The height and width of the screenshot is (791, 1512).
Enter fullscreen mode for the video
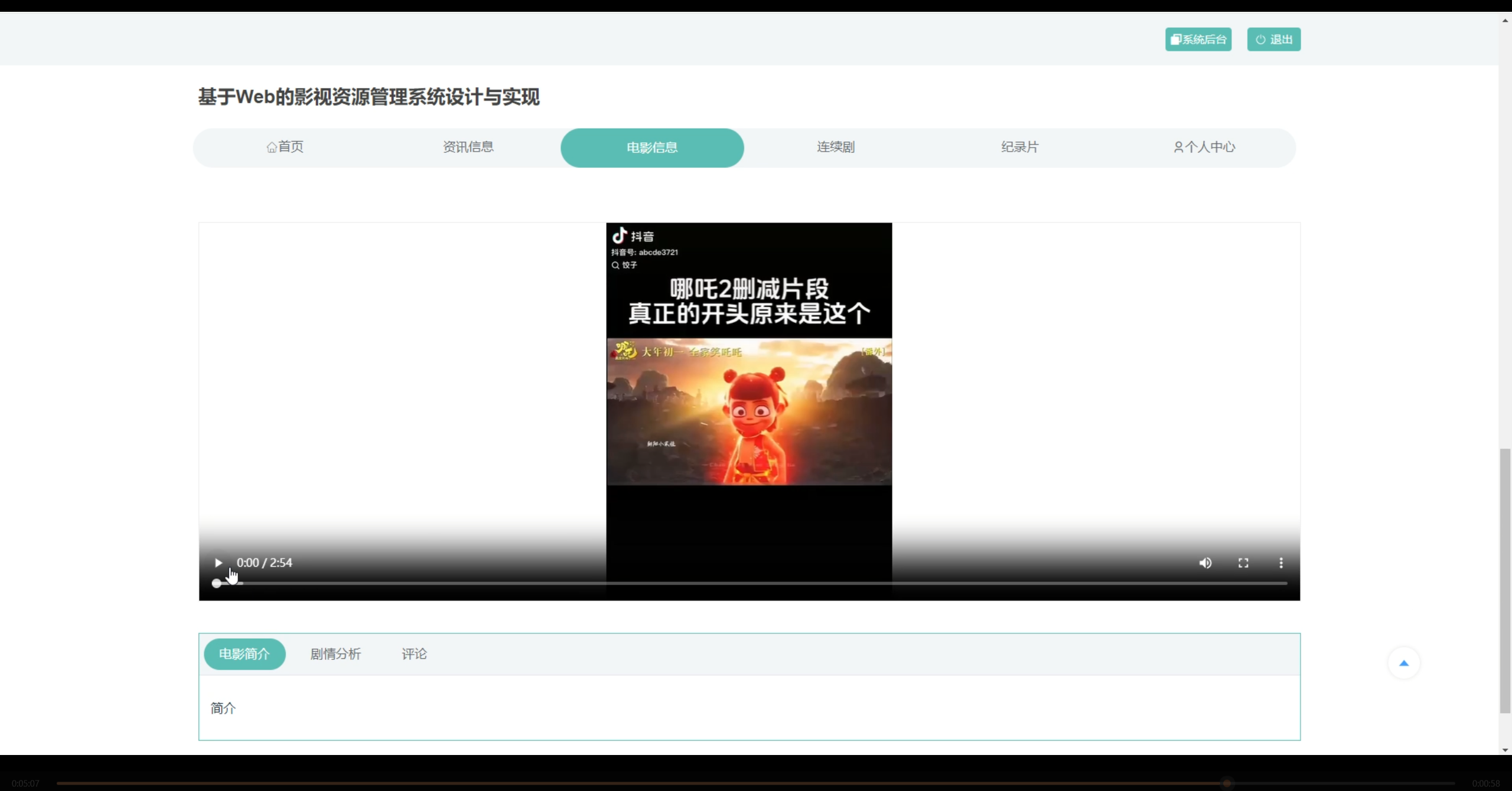click(x=1243, y=563)
